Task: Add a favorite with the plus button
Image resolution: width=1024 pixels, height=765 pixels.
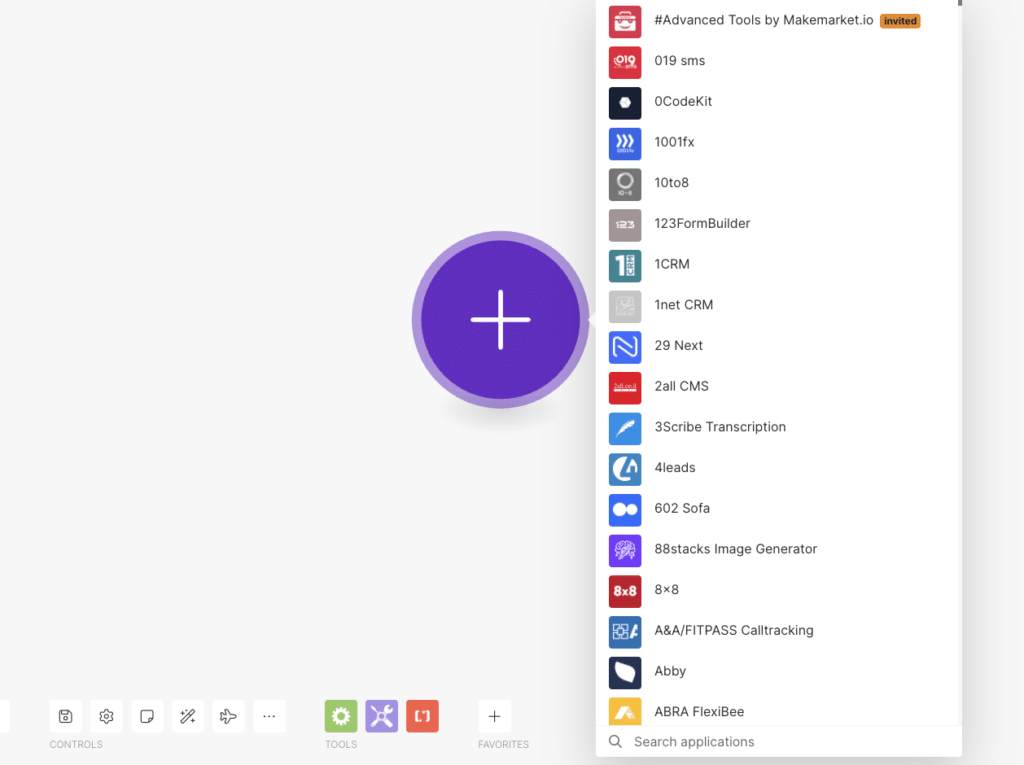Action: 494,716
